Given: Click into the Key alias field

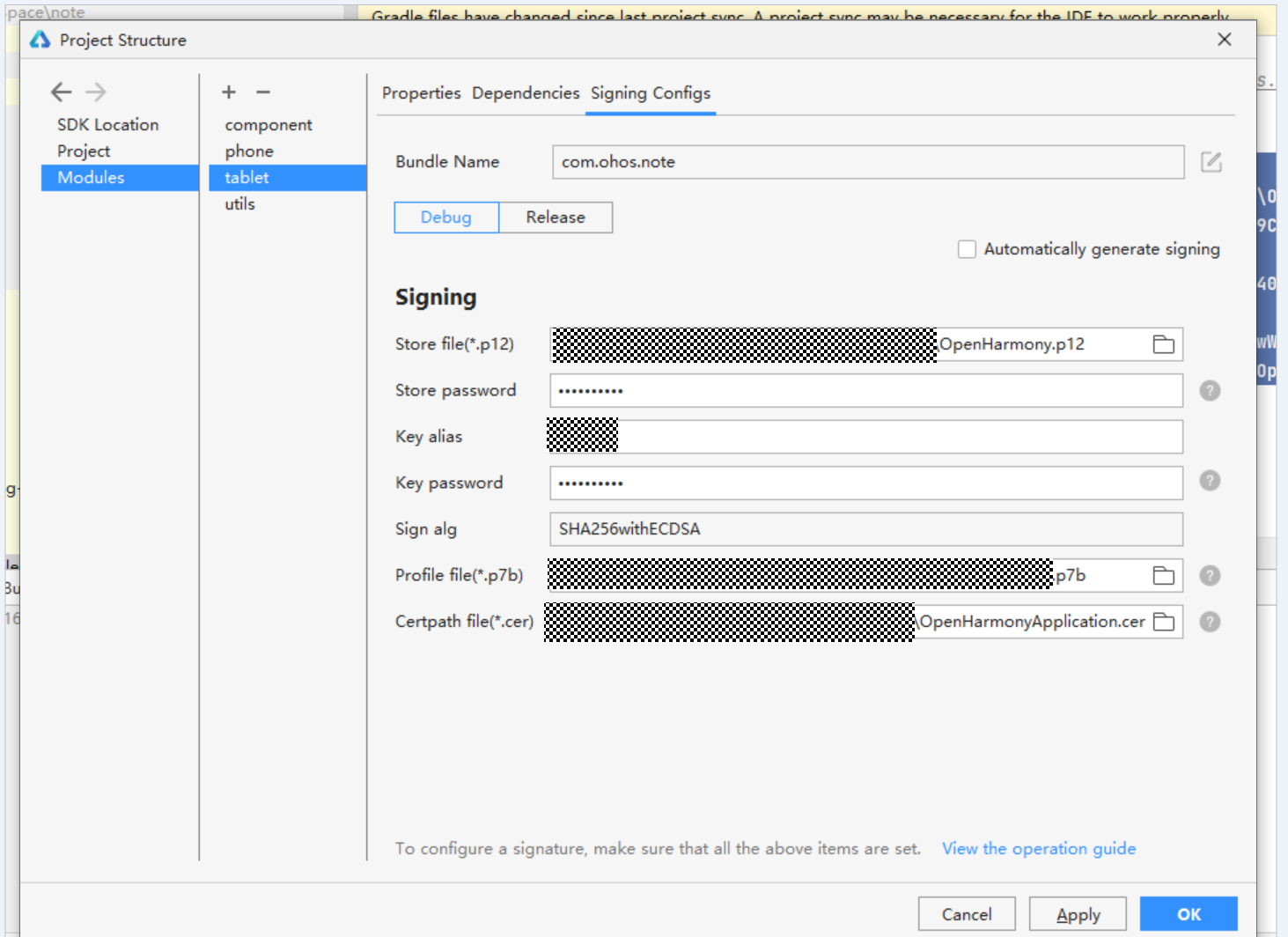Looking at the screenshot, I should pos(898,437).
